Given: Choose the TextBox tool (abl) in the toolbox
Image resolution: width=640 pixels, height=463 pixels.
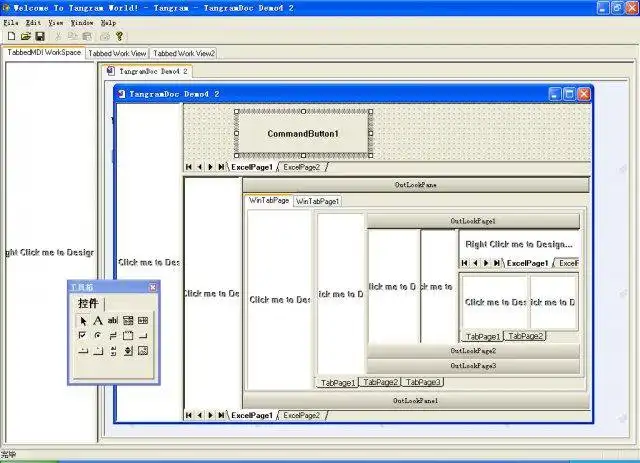Looking at the screenshot, I should 113,321.
